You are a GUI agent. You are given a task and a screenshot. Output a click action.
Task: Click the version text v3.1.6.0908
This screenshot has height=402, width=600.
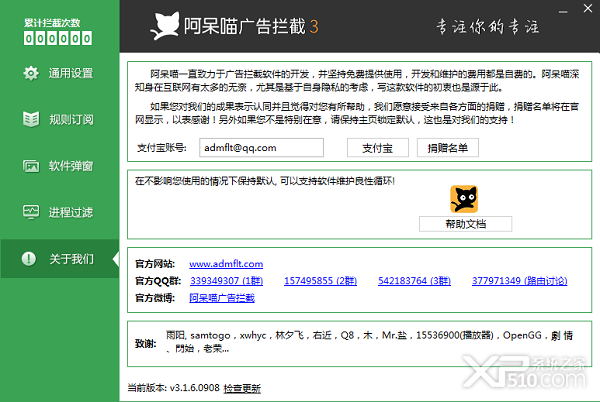(x=195, y=388)
